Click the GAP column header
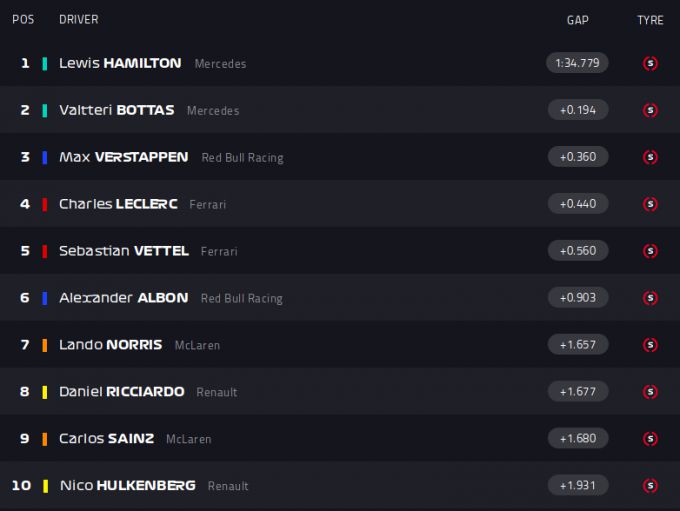The width and height of the screenshot is (680, 511). click(x=577, y=20)
